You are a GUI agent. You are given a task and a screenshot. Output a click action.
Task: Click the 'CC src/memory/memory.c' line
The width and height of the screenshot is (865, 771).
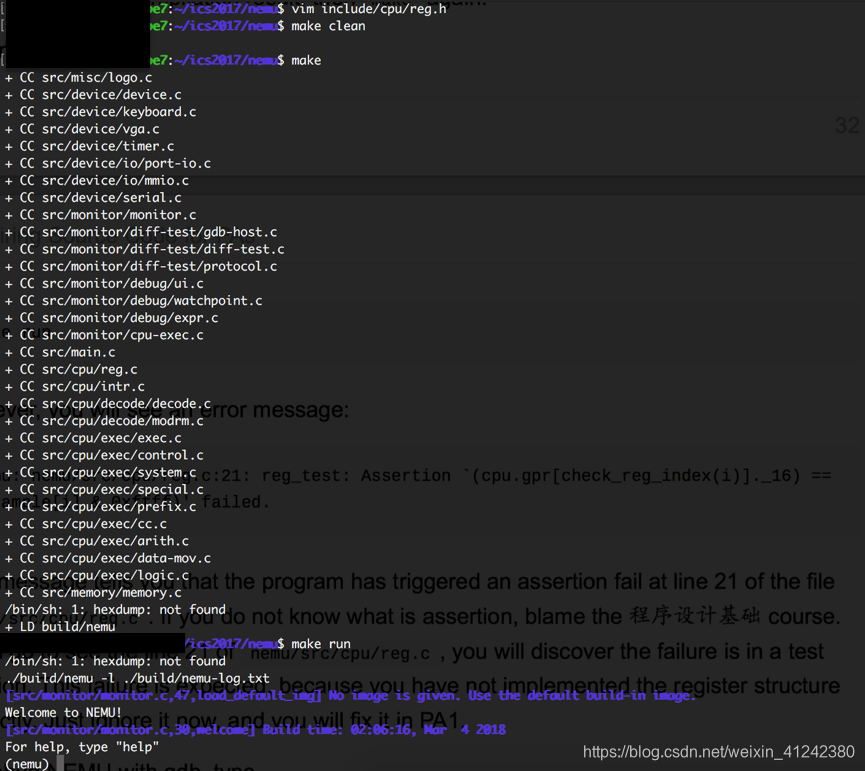point(93,592)
